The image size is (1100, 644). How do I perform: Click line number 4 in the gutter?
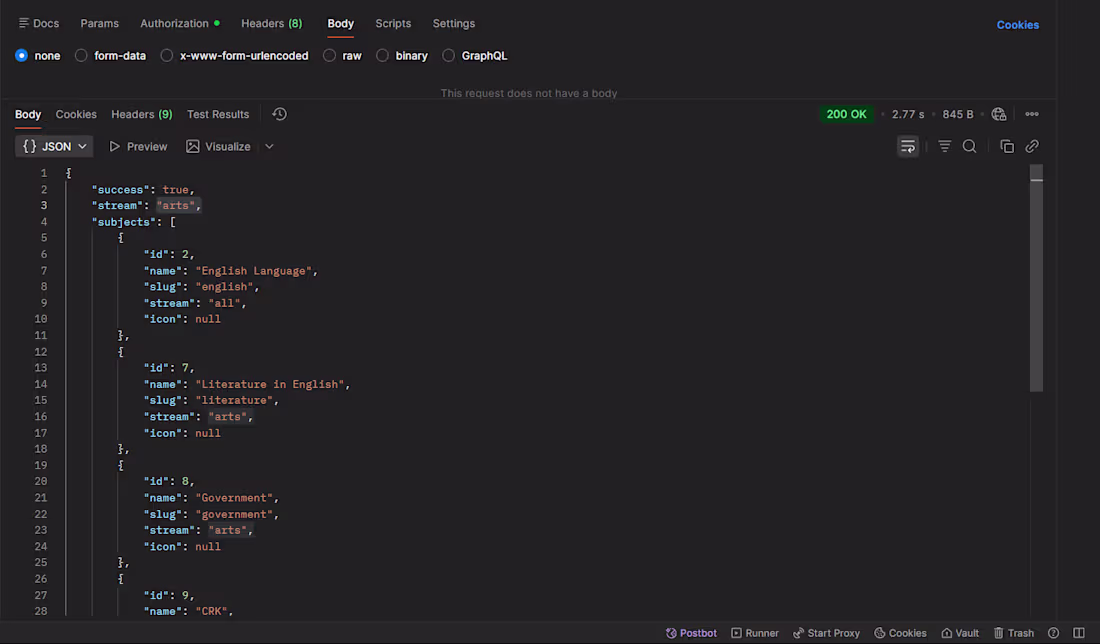pos(43,222)
